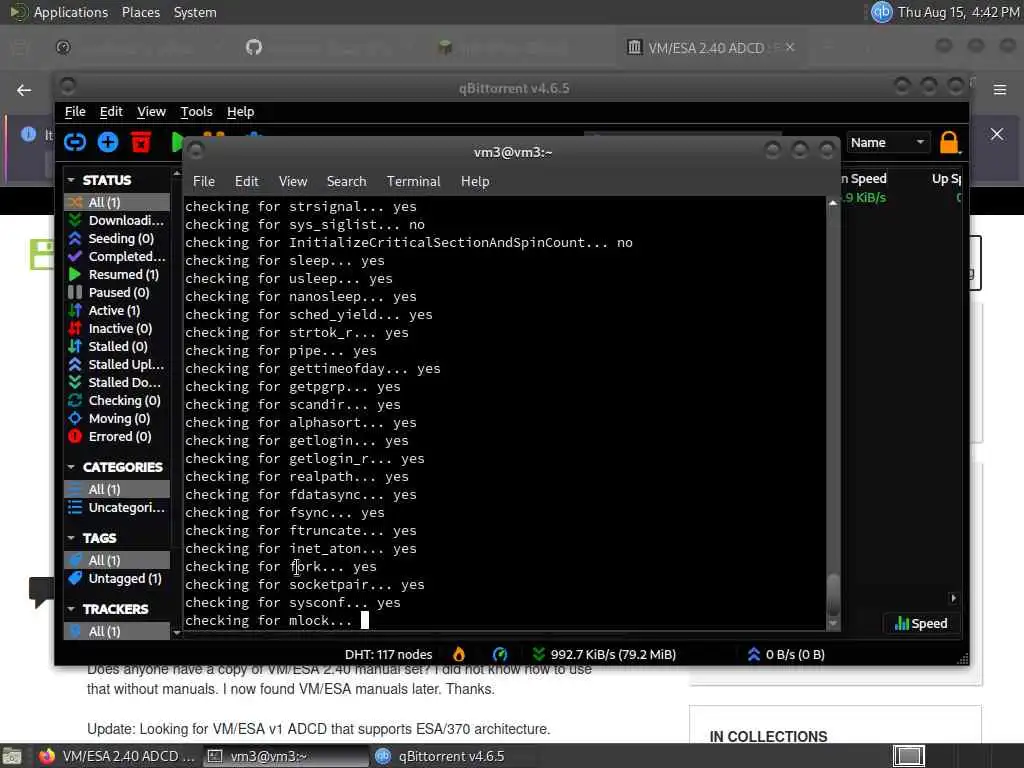This screenshot has width=1024, height=768.
Task: Select All (1) under Status
Action: [117, 202]
